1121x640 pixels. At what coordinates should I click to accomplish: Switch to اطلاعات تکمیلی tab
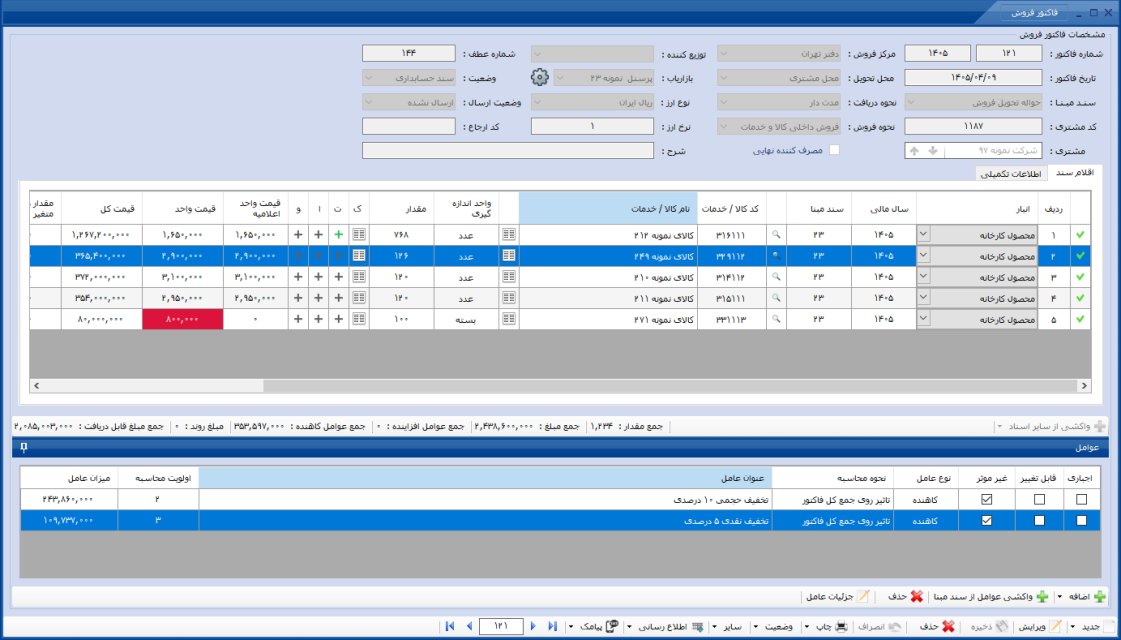point(1011,174)
